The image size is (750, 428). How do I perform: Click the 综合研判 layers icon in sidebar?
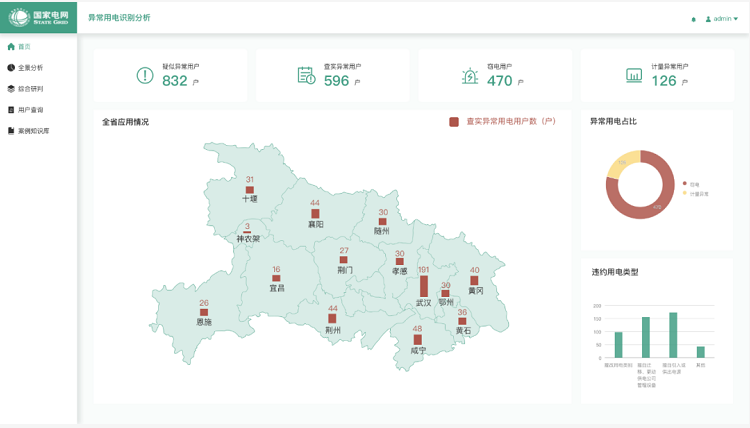[11, 89]
